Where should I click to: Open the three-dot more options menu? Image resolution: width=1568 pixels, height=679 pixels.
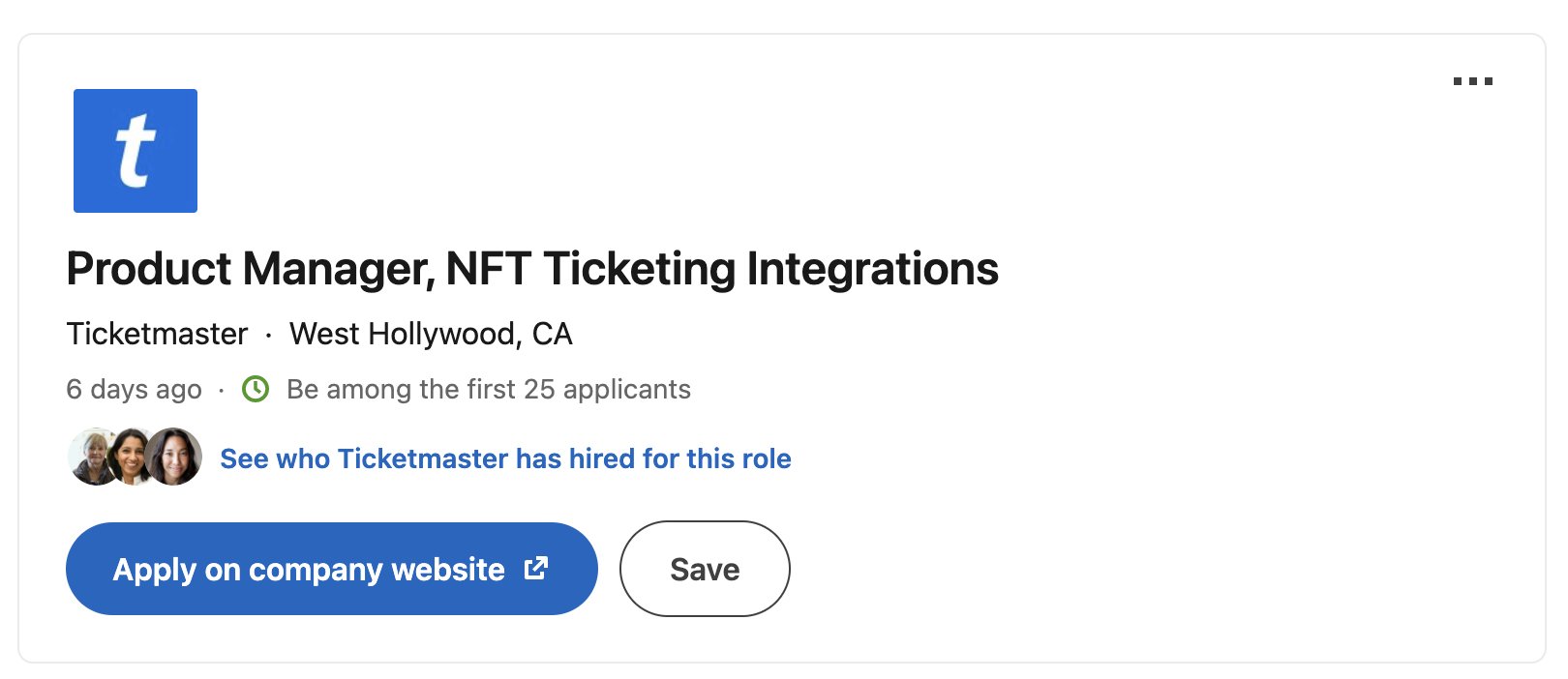tap(1472, 81)
